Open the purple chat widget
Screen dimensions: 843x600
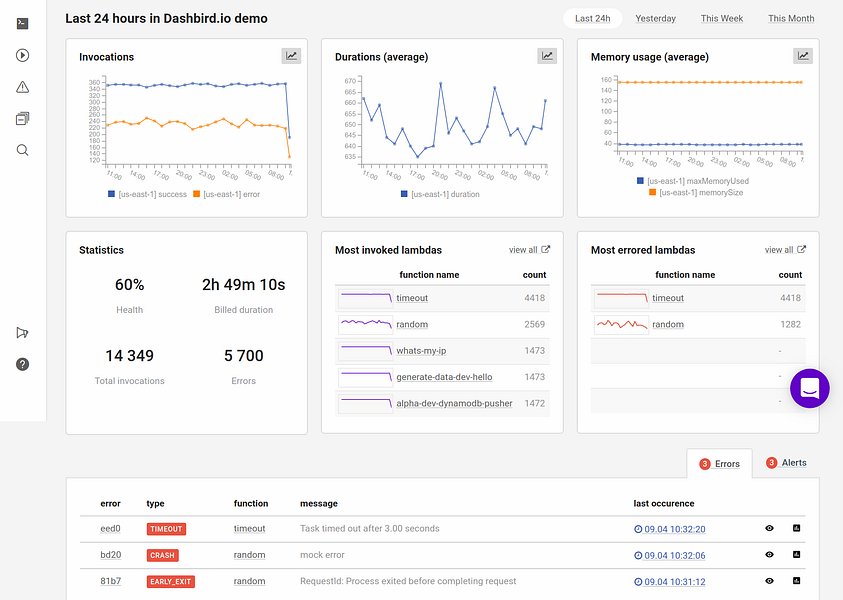(810, 388)
